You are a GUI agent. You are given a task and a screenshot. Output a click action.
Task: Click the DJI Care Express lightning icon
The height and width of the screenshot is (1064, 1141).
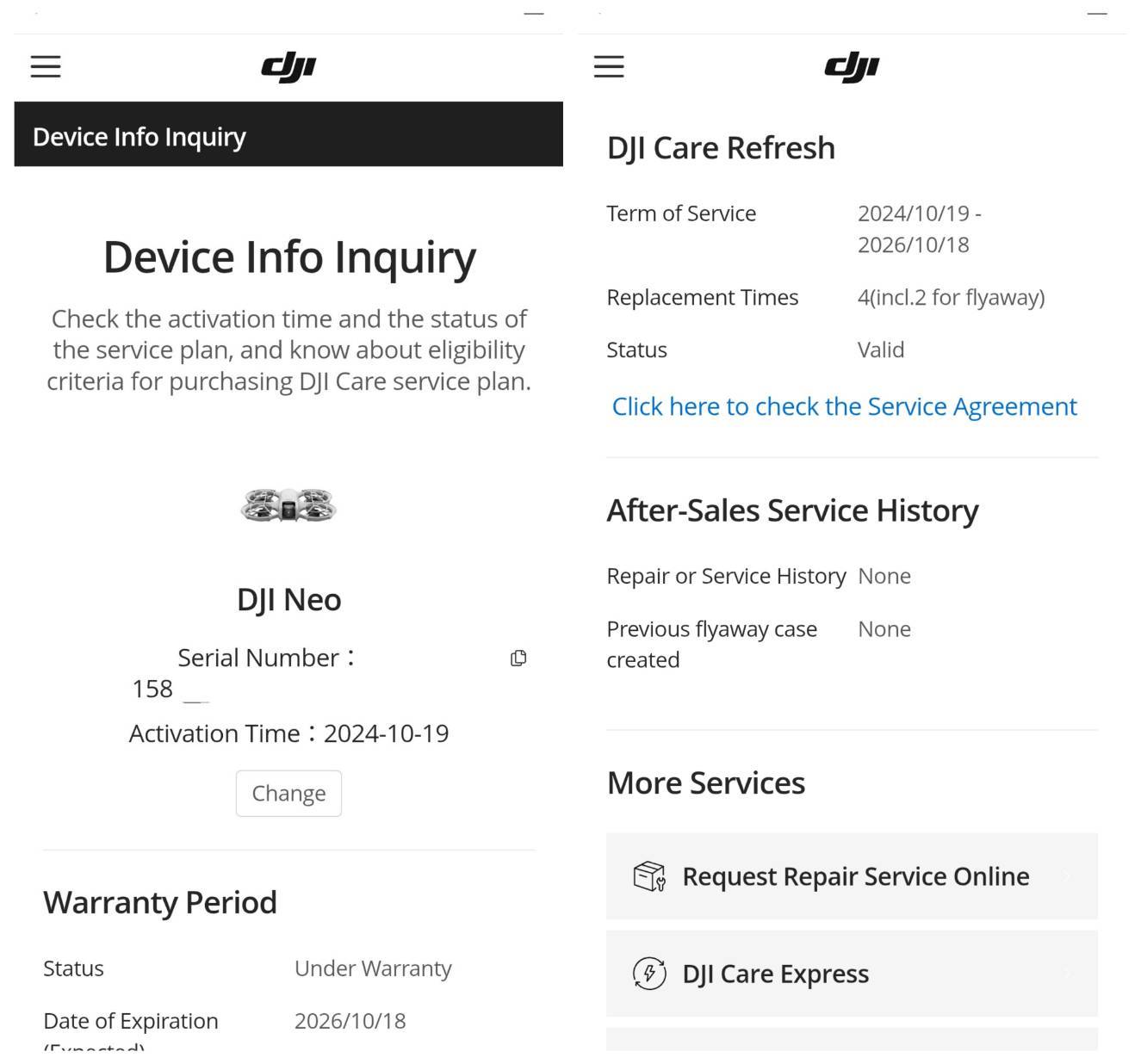tap(649, 974)
